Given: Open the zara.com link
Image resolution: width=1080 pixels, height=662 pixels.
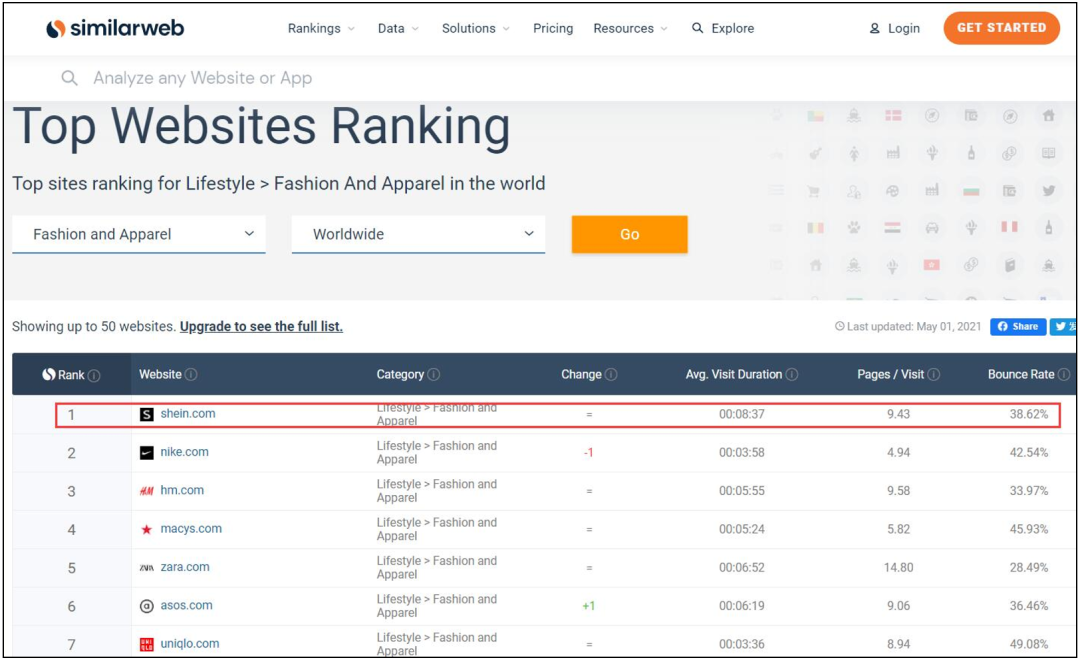Looking at the screenshot, I should click(185, 567).
